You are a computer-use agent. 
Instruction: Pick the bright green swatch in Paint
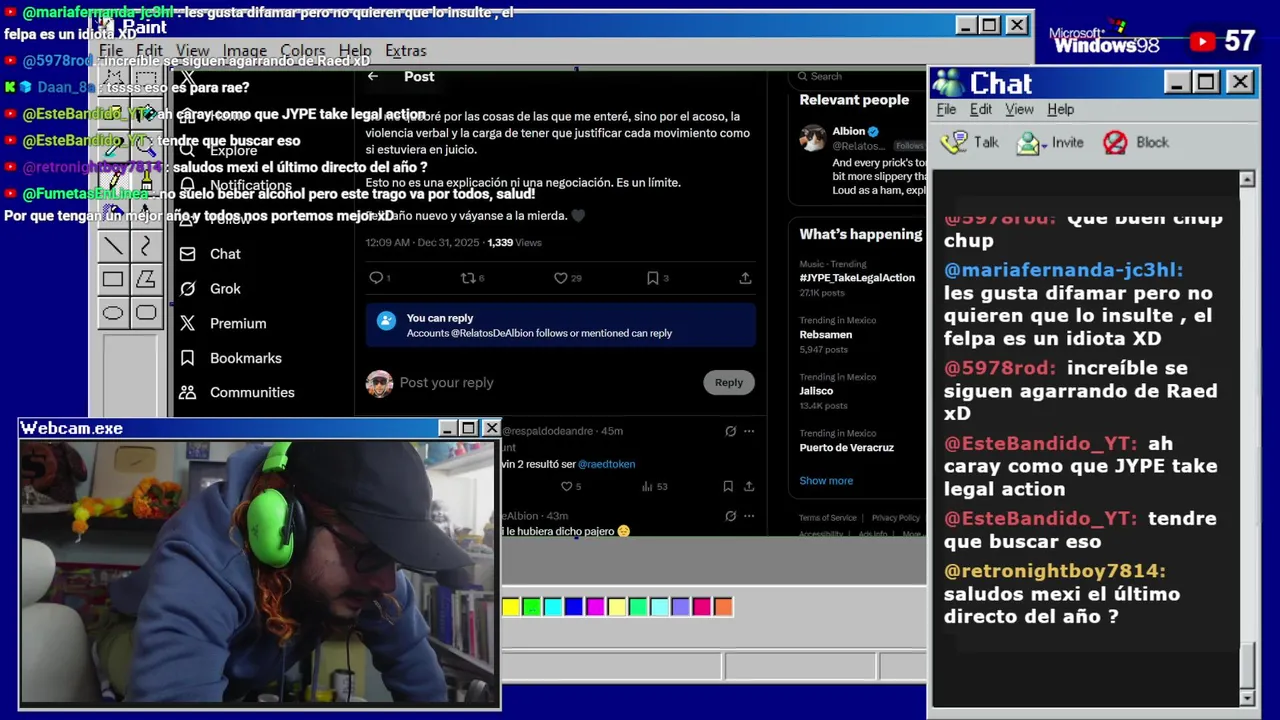click(532, 606)
